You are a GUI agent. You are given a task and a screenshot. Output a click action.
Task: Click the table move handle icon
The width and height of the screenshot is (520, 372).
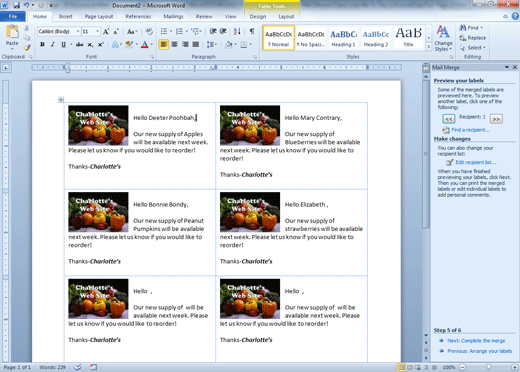(61, 100)
